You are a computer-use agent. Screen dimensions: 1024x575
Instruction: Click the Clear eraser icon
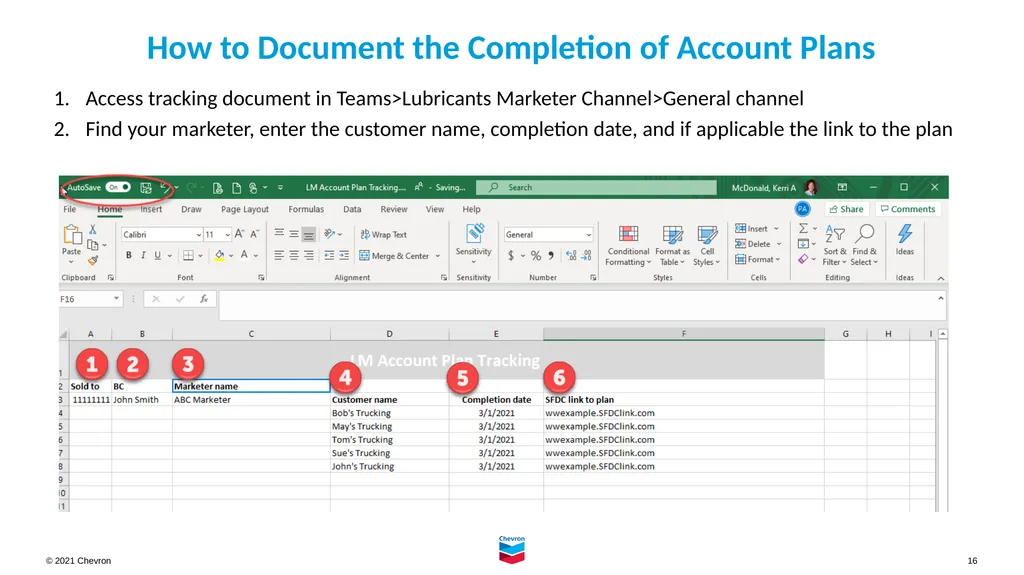(x=803, y=259)
